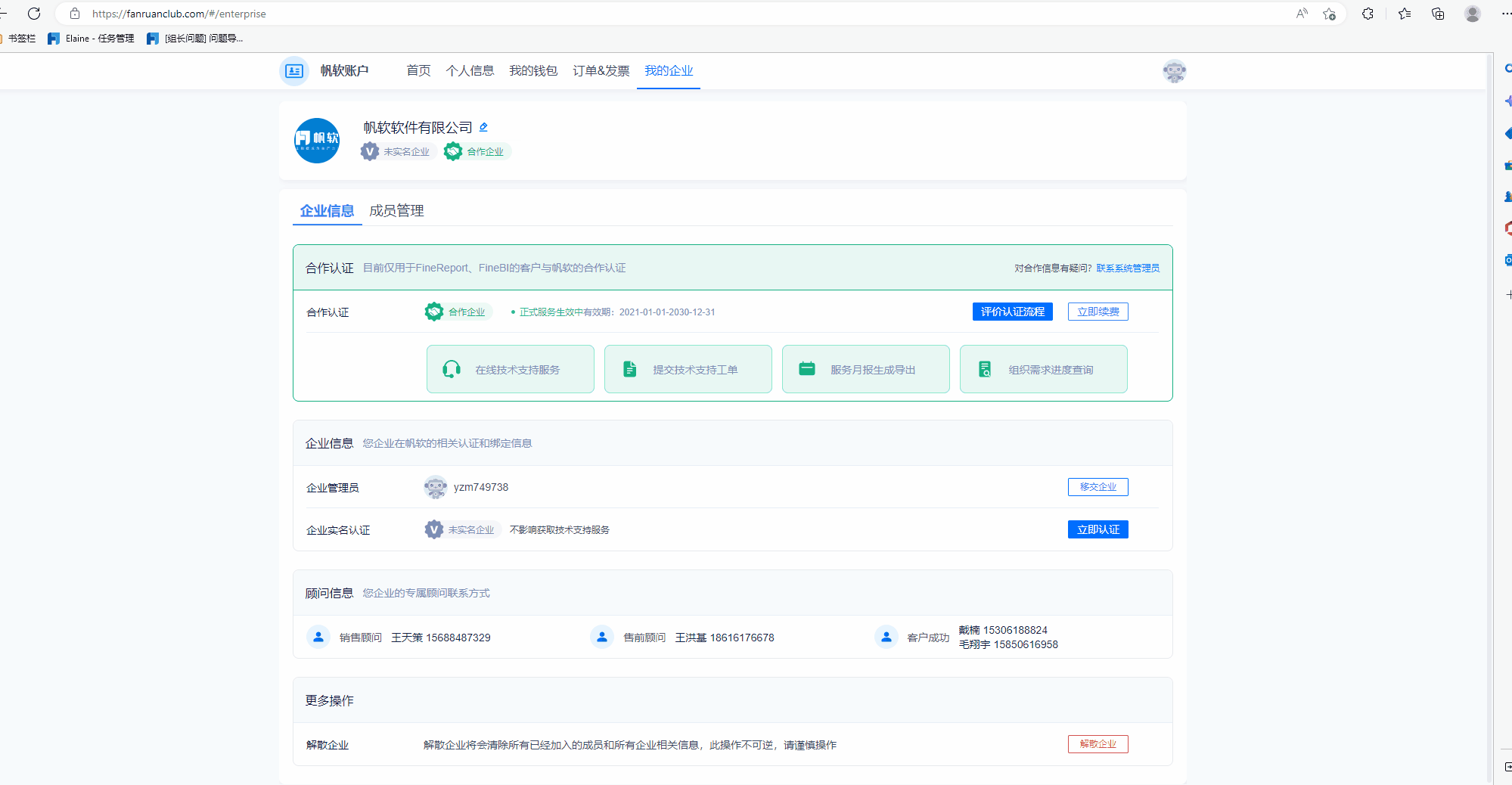Click the 帆软 company logo image
The height and width of the screenshot is (785, 1512).
click(x=317, y=141)
